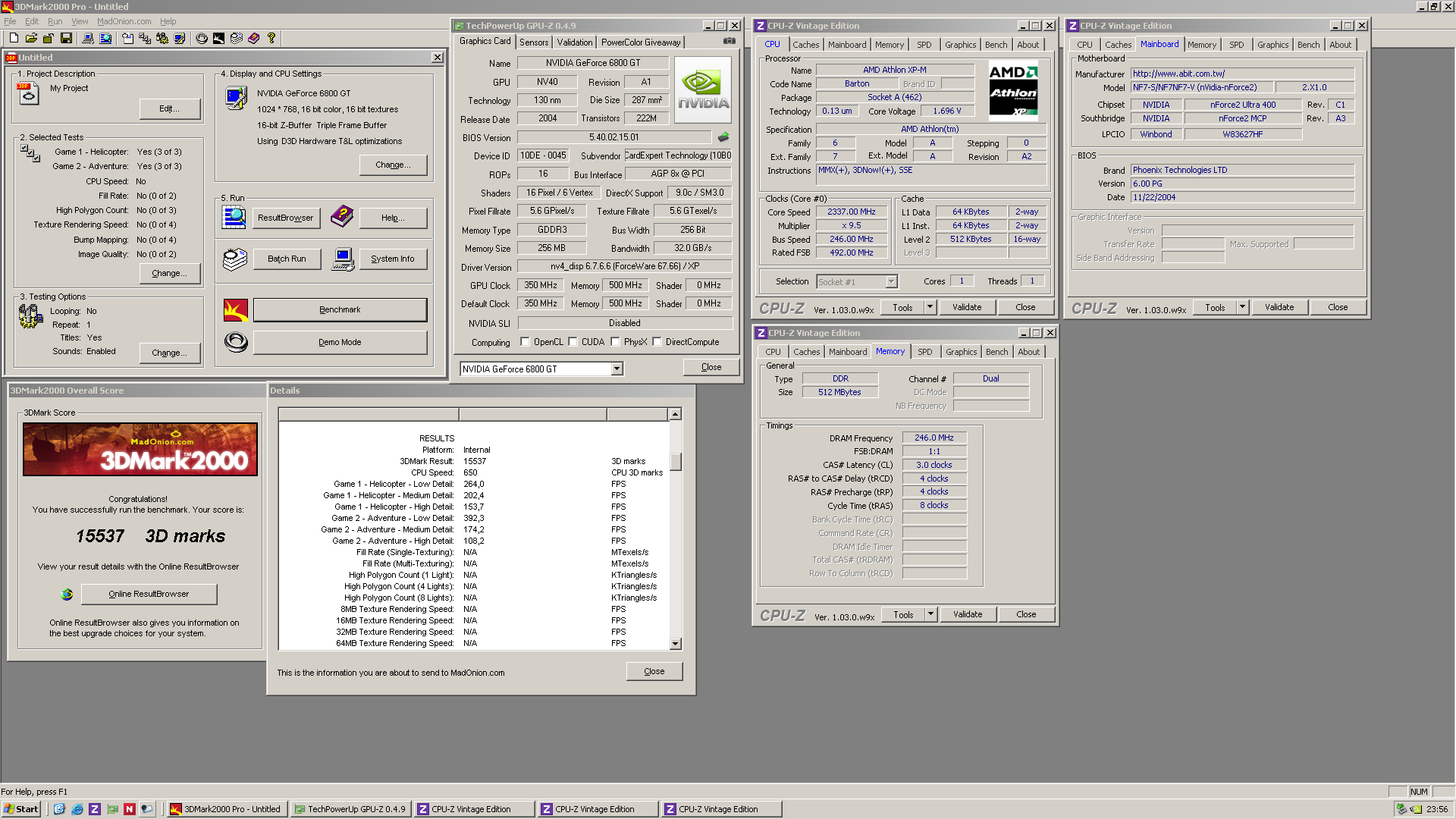Open SPD tab in the CPU-Z Memory window
The width and height of the screenshot is (1456, 819).
tap(925, 352)
